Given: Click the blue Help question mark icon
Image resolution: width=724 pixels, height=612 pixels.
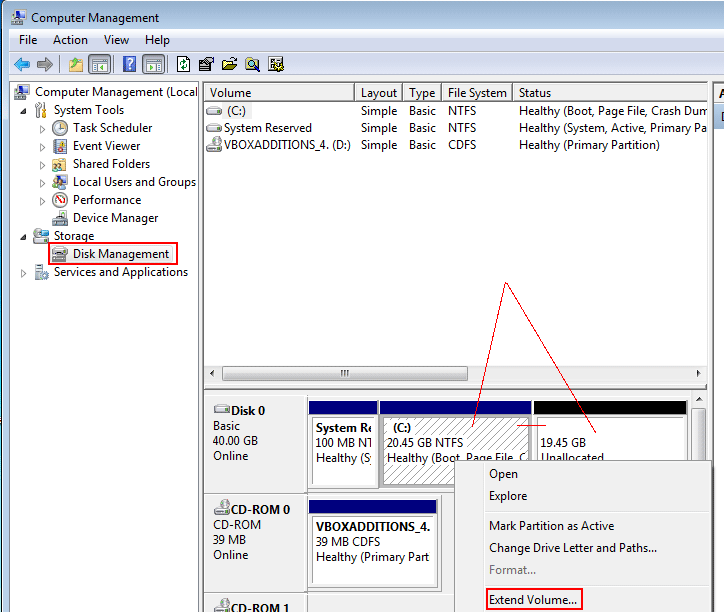Looking at the screenshot, I should point(130,64).
